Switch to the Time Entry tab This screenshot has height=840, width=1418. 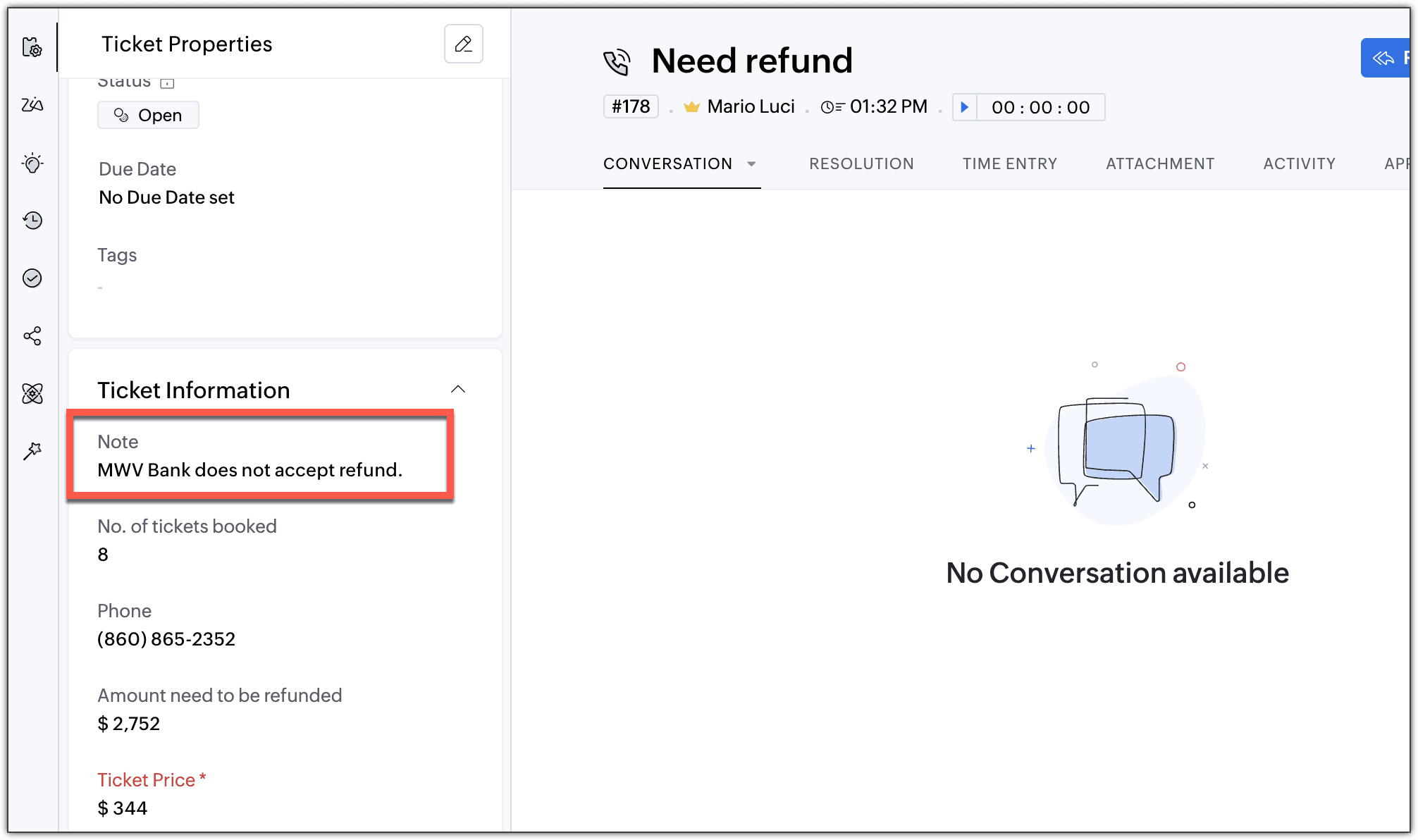click(1009, 163)
